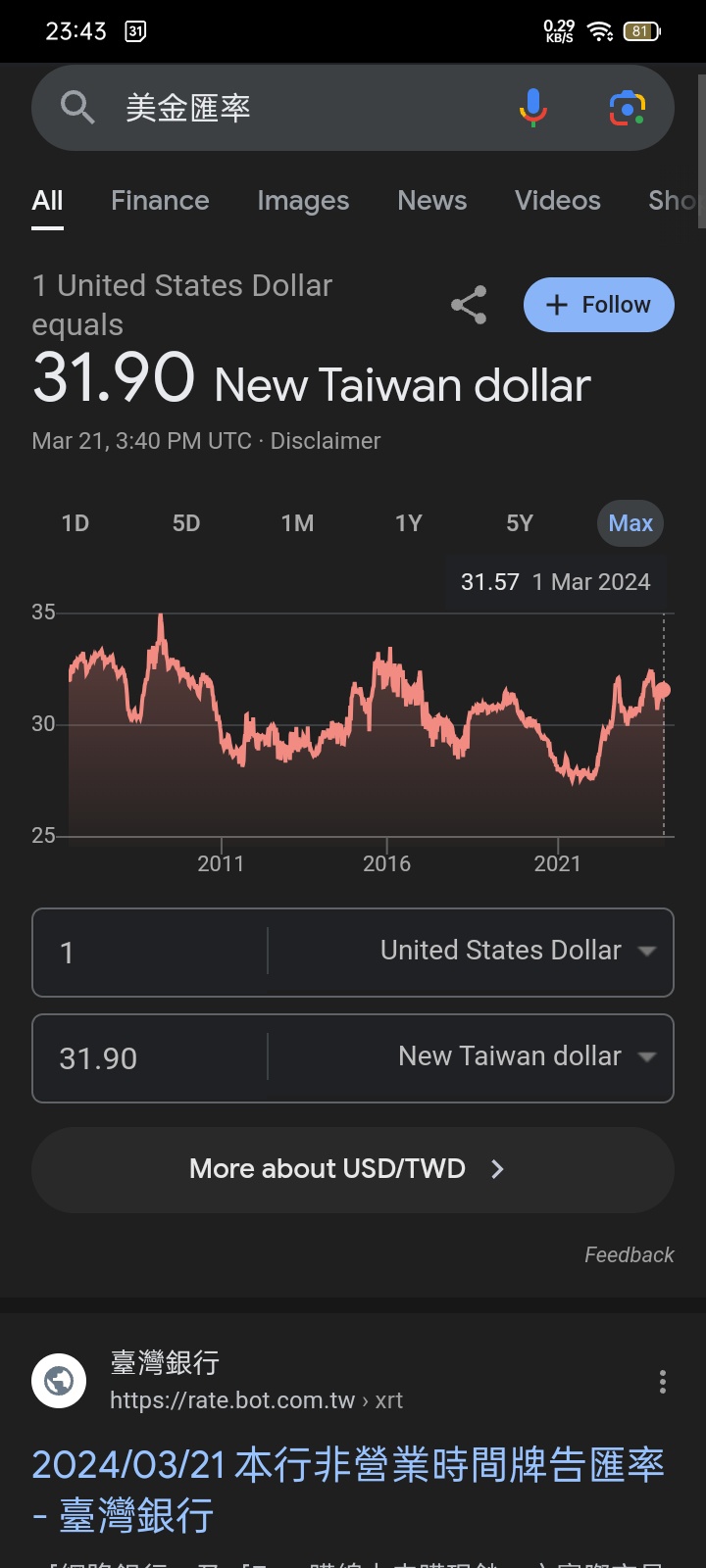
Task: Expand More about USD/TWD
Action: (352, 1169)
